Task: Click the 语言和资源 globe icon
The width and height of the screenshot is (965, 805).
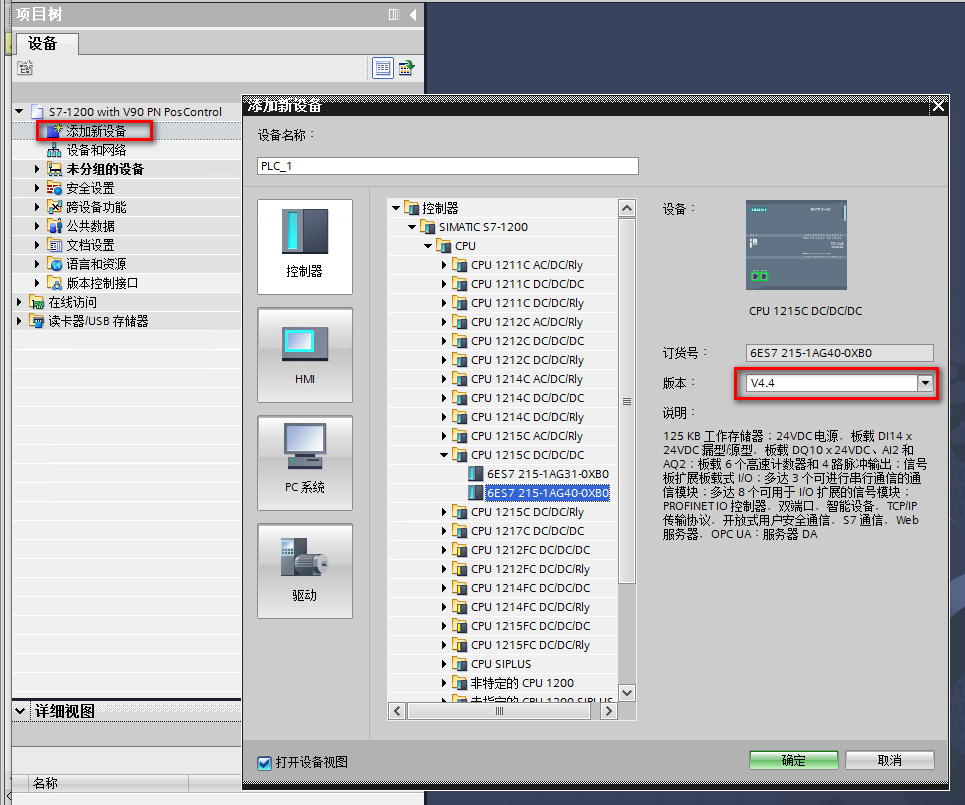Action: (x=55, y=264)
